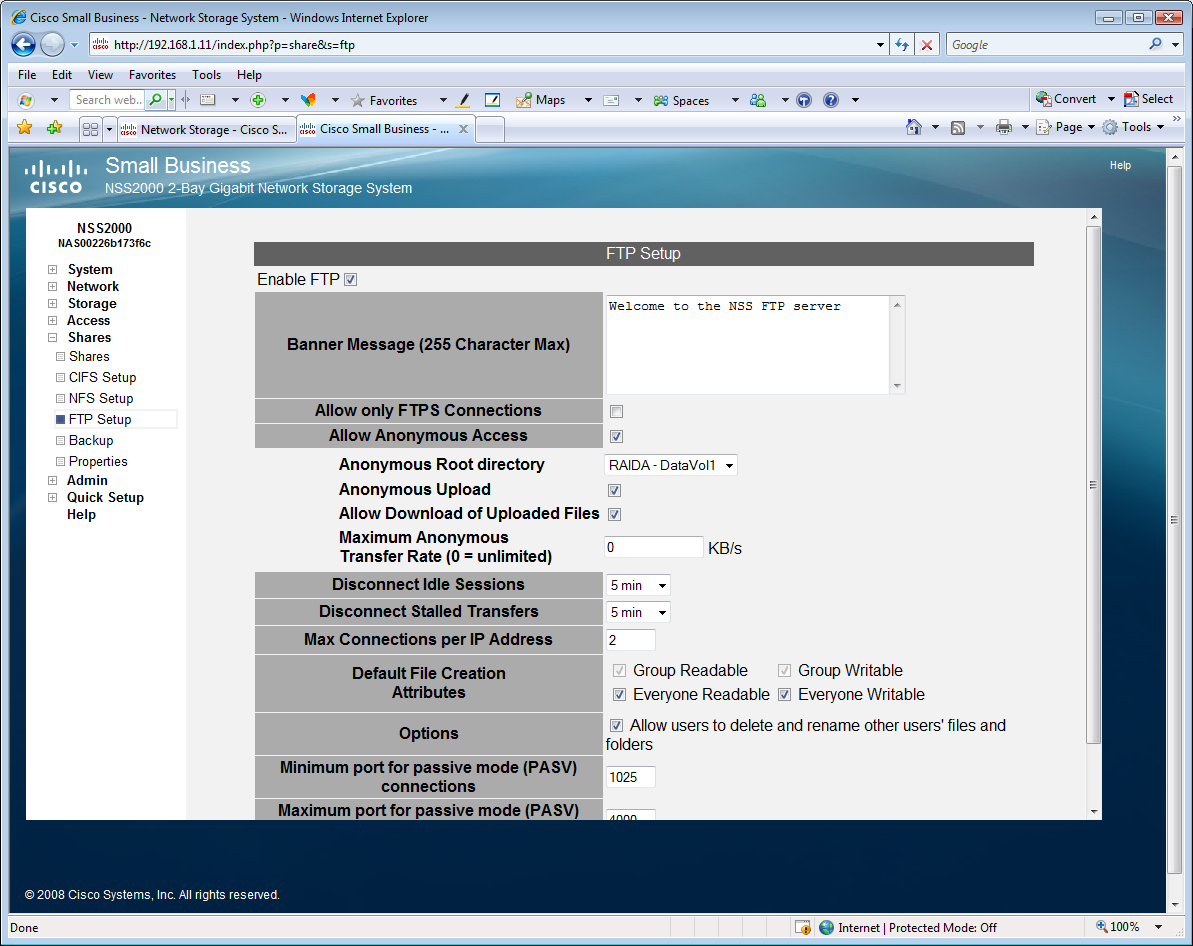Expand the System tree node

(x=52, y=269)
